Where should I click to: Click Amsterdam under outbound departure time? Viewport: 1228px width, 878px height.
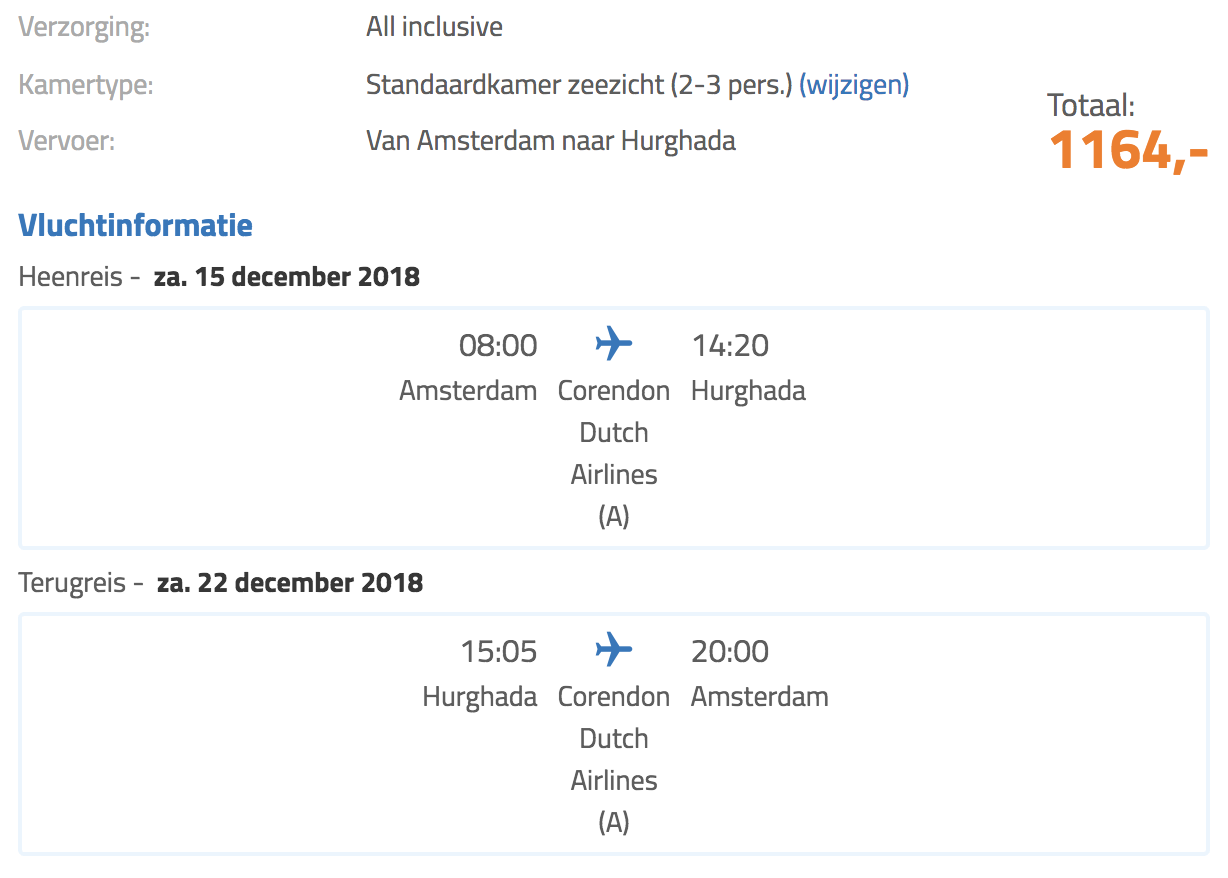click(468, 391)
